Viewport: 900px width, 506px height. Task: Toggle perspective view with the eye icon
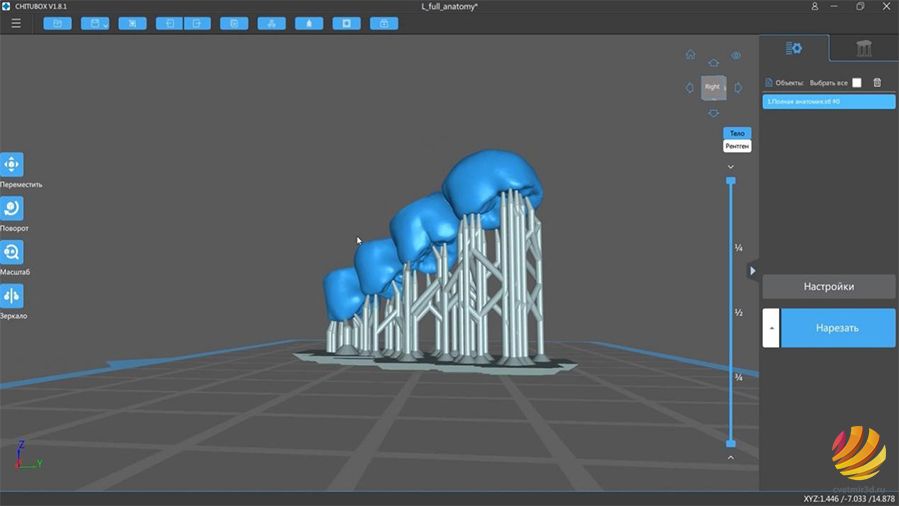pos(736,56)
